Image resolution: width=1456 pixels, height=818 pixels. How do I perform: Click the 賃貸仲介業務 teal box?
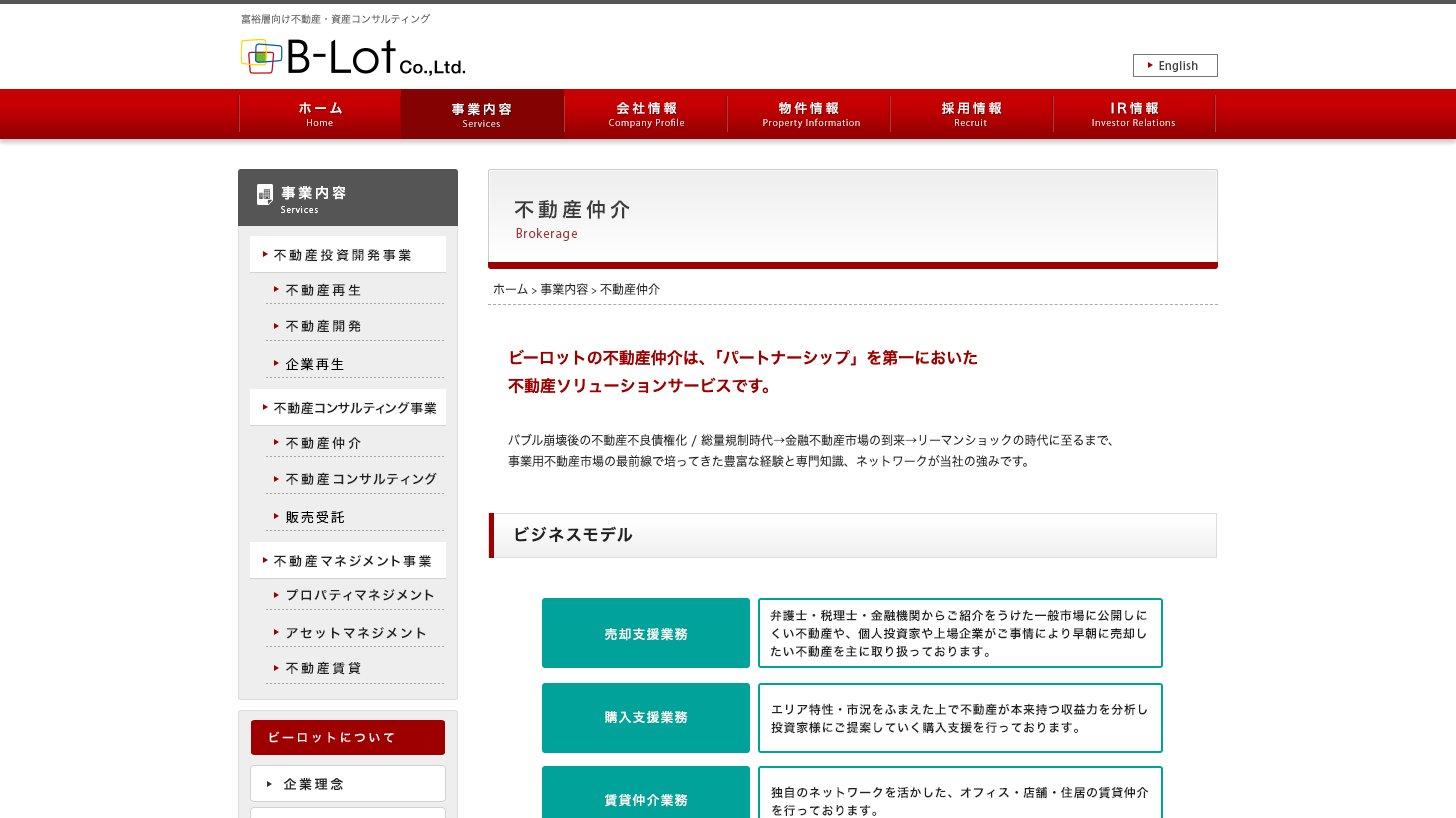coord(646,793)
